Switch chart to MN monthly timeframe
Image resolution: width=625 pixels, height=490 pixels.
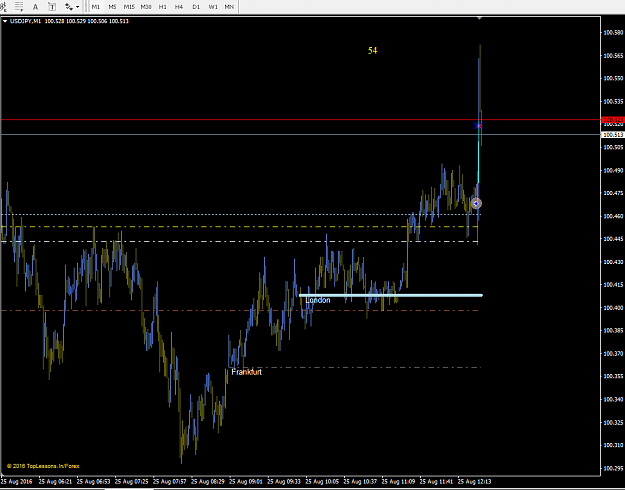coord(229,7)
